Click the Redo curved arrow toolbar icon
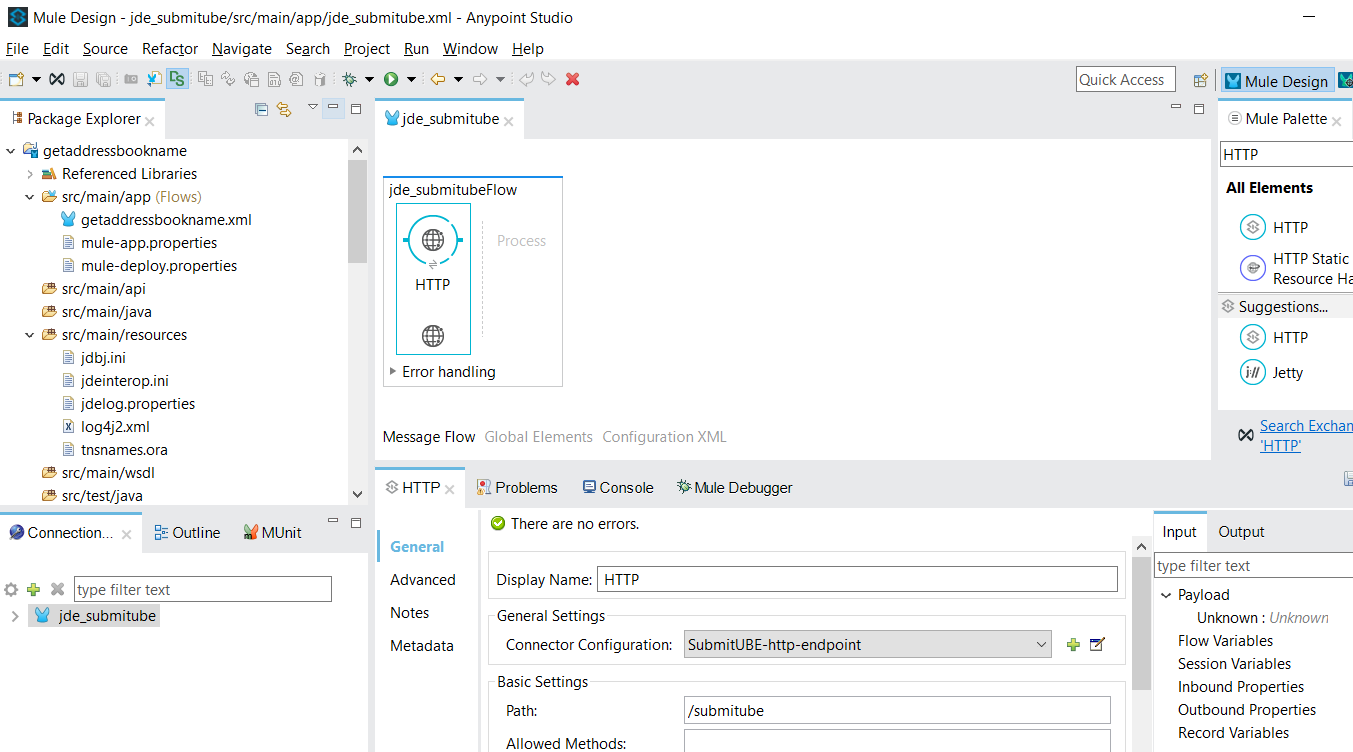 548,79
